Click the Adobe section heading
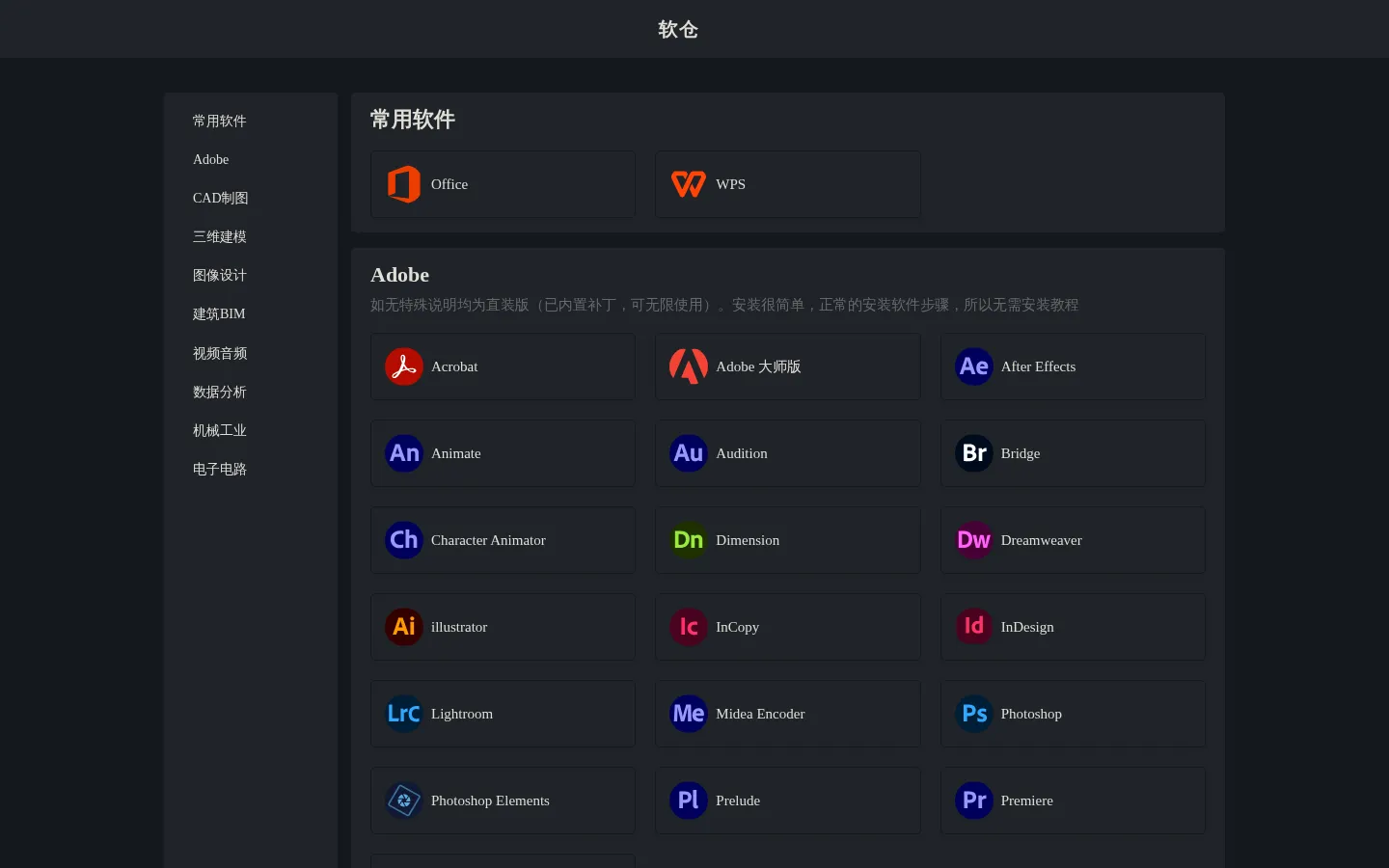1389x868 pixels. pos(400,275)
